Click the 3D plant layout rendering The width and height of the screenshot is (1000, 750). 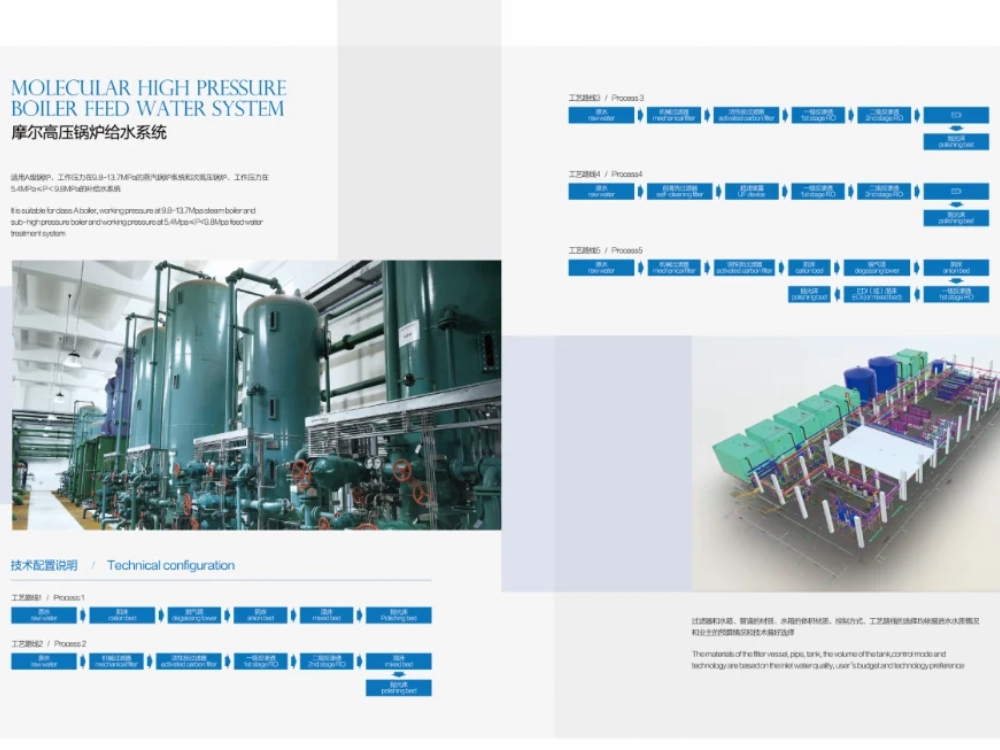click(845, 462)
